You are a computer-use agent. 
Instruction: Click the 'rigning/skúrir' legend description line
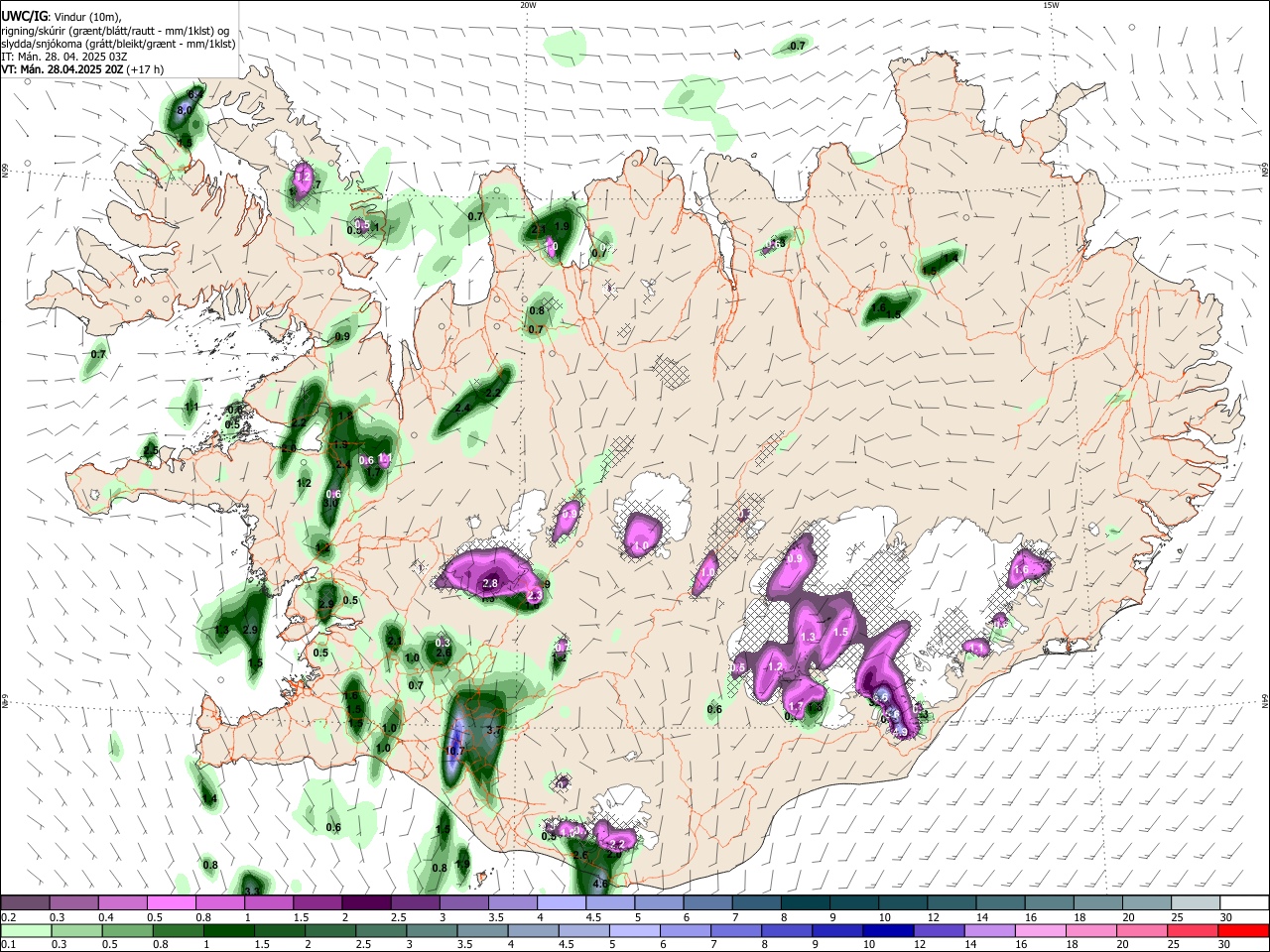[115, 30]
